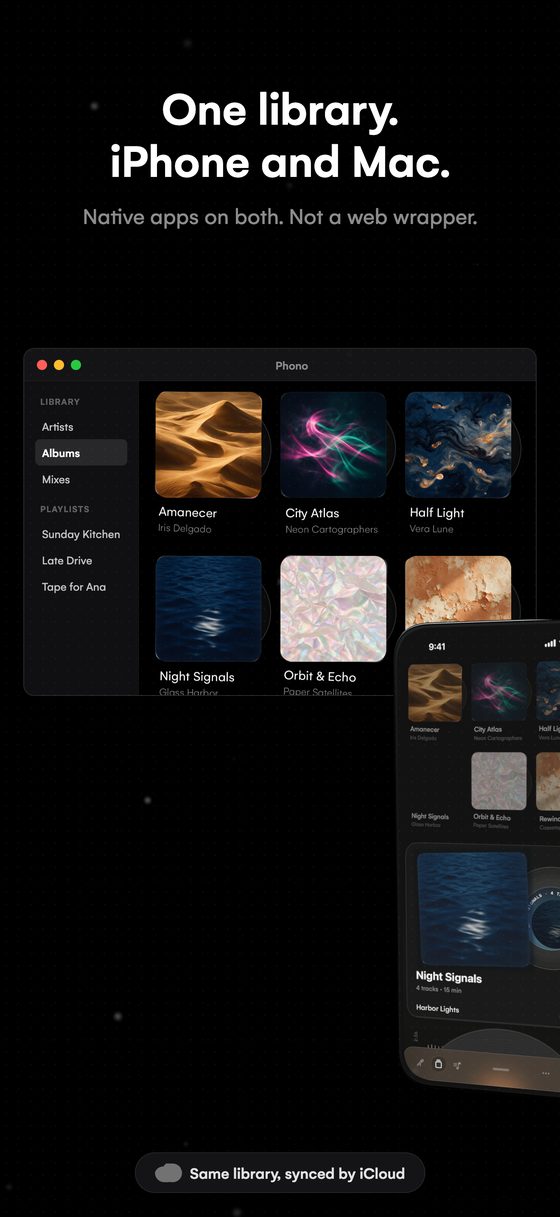Open the Sunday Kitchen playlist
Viewport: 560px width, 1217px height.
(81, 534)
